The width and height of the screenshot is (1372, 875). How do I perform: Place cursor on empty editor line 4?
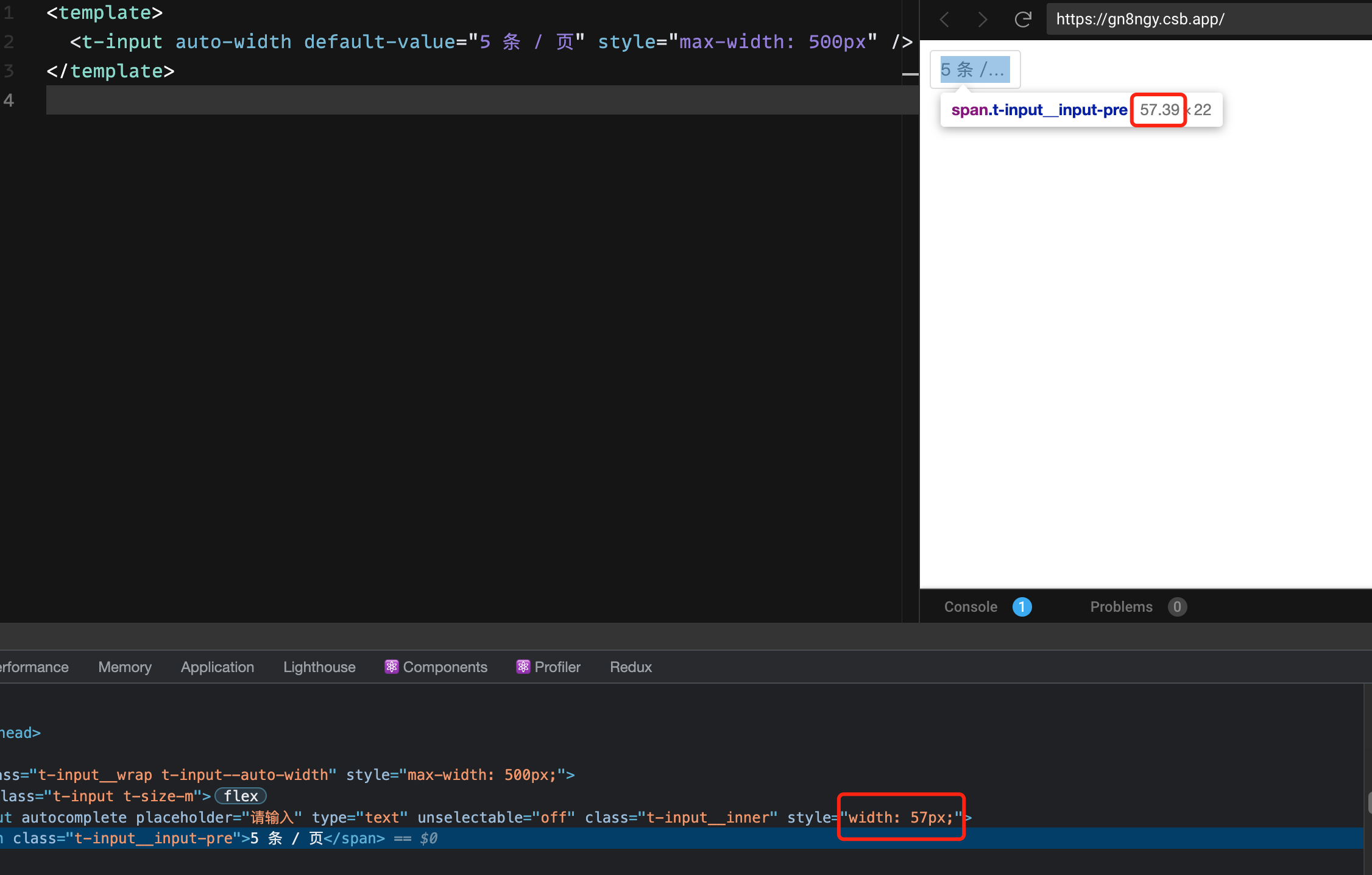pyautogui.click(x=426, y=100)
